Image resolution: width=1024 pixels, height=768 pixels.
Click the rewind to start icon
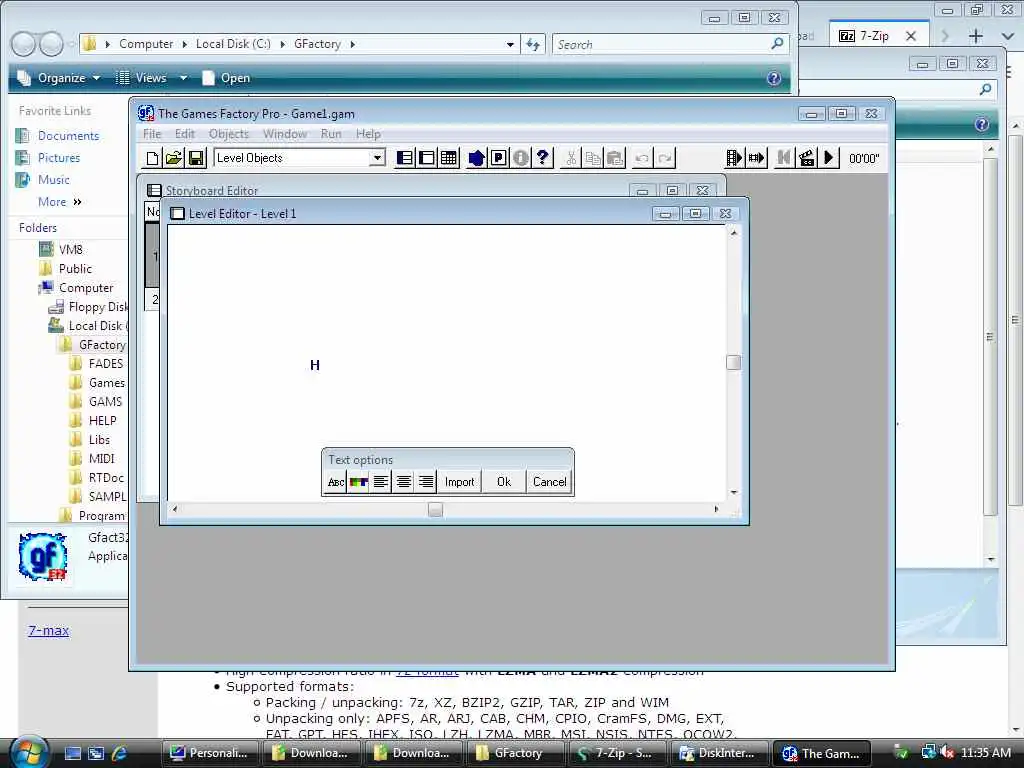[784, 158]
